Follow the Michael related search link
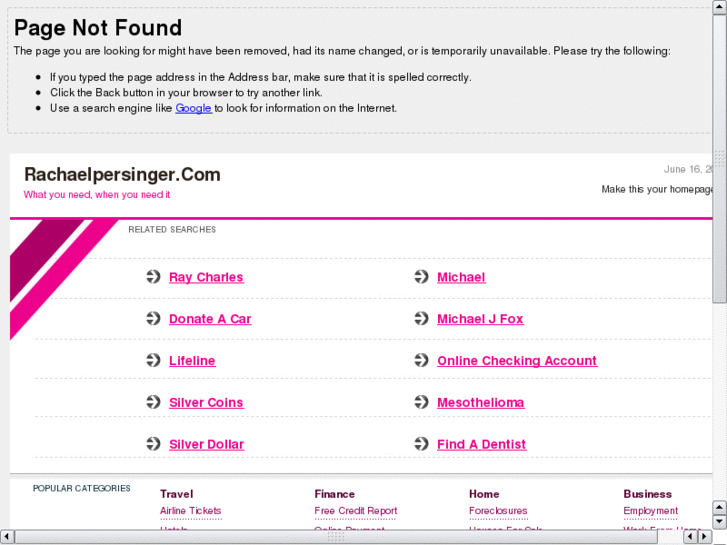The image size is (727, 545). 461,277
